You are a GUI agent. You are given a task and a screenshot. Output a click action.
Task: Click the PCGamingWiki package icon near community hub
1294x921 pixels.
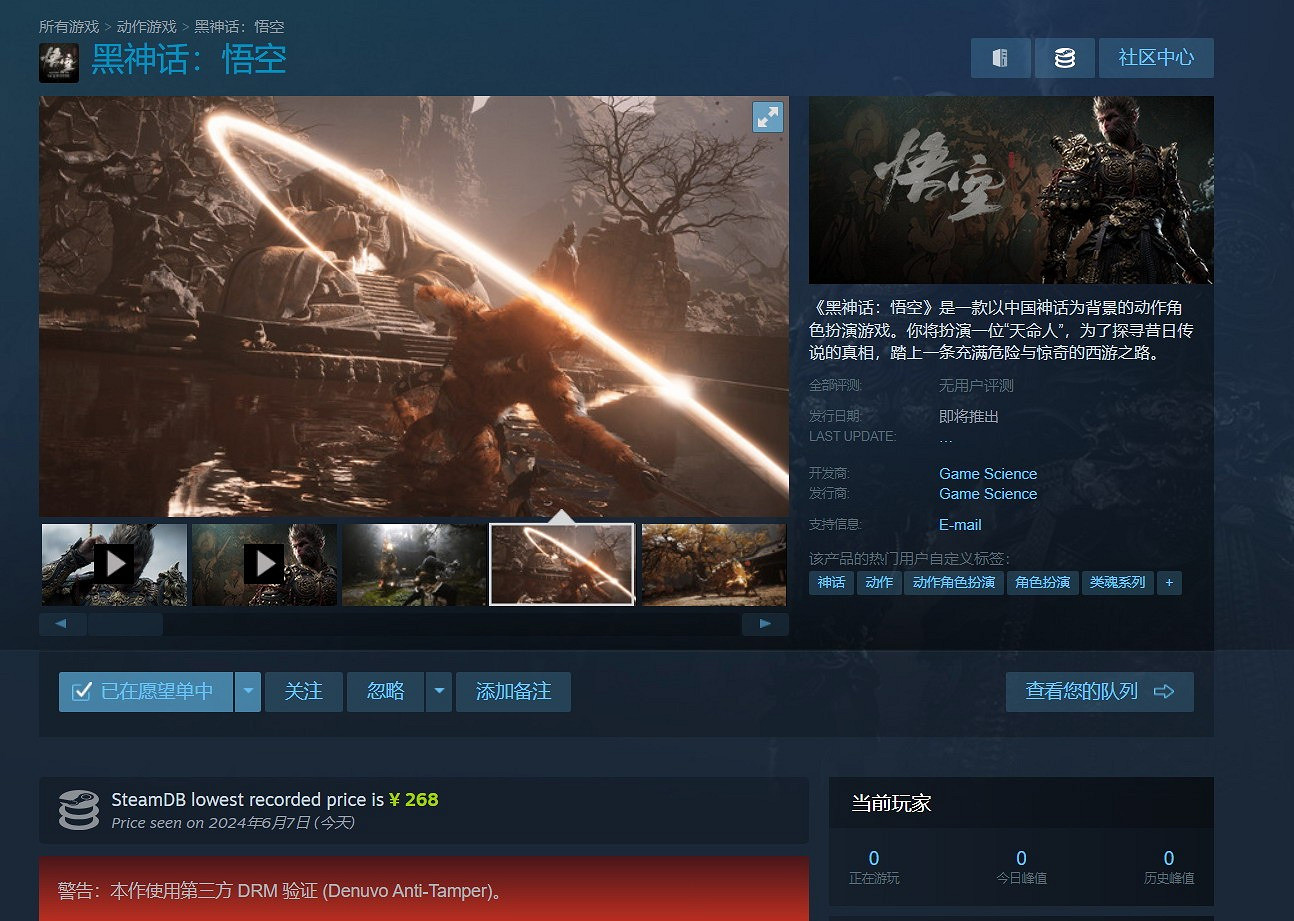click(x=1000, y=58)
